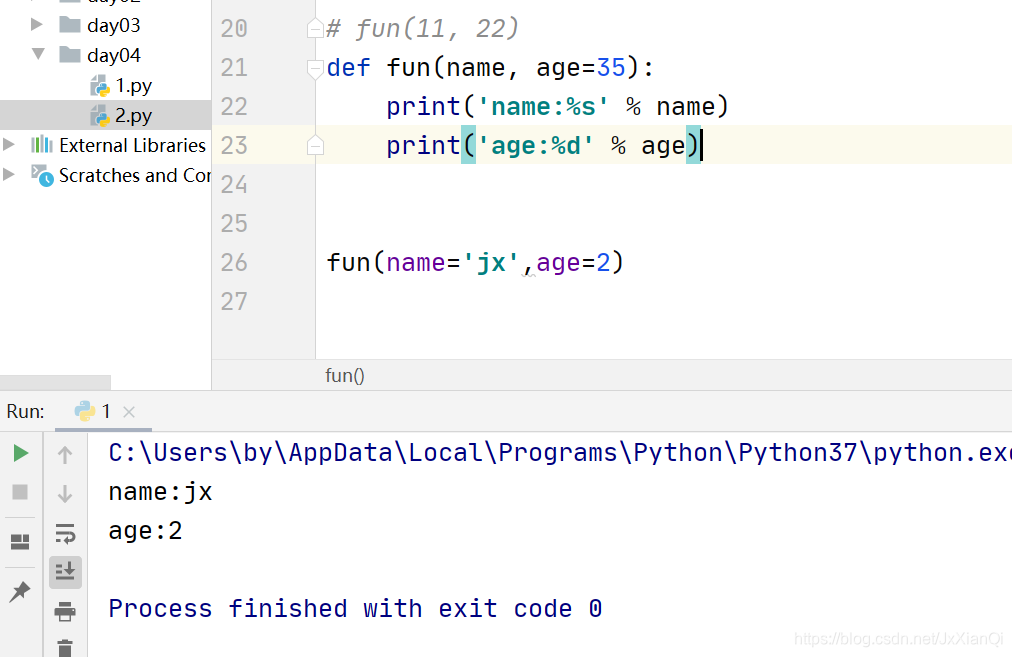Image resolution: width=1012 pixels, height=657 pixels.
Task: Click the Restore Layout icon in Run panel
Action: click(x=20, y=541)
